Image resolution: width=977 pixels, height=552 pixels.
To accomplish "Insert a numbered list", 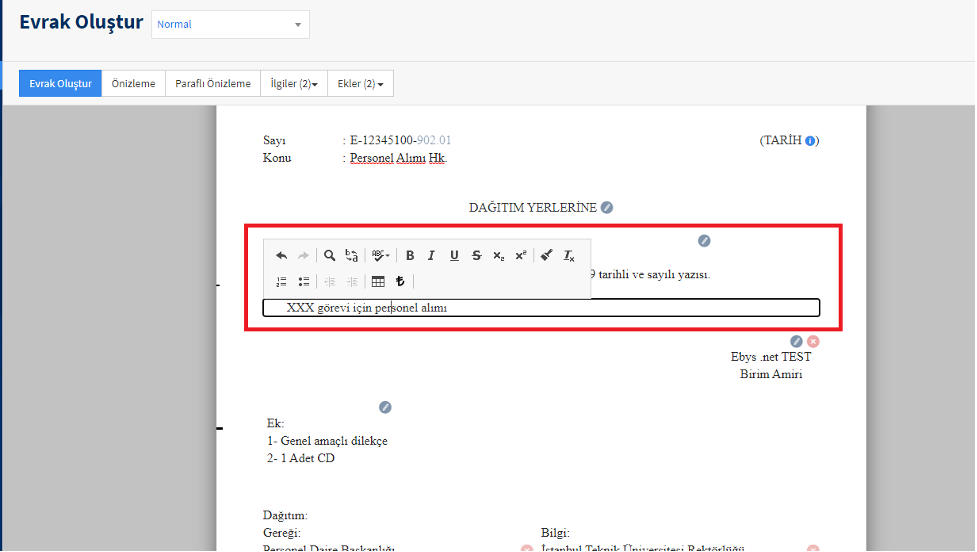I will [x=282, y=282].
